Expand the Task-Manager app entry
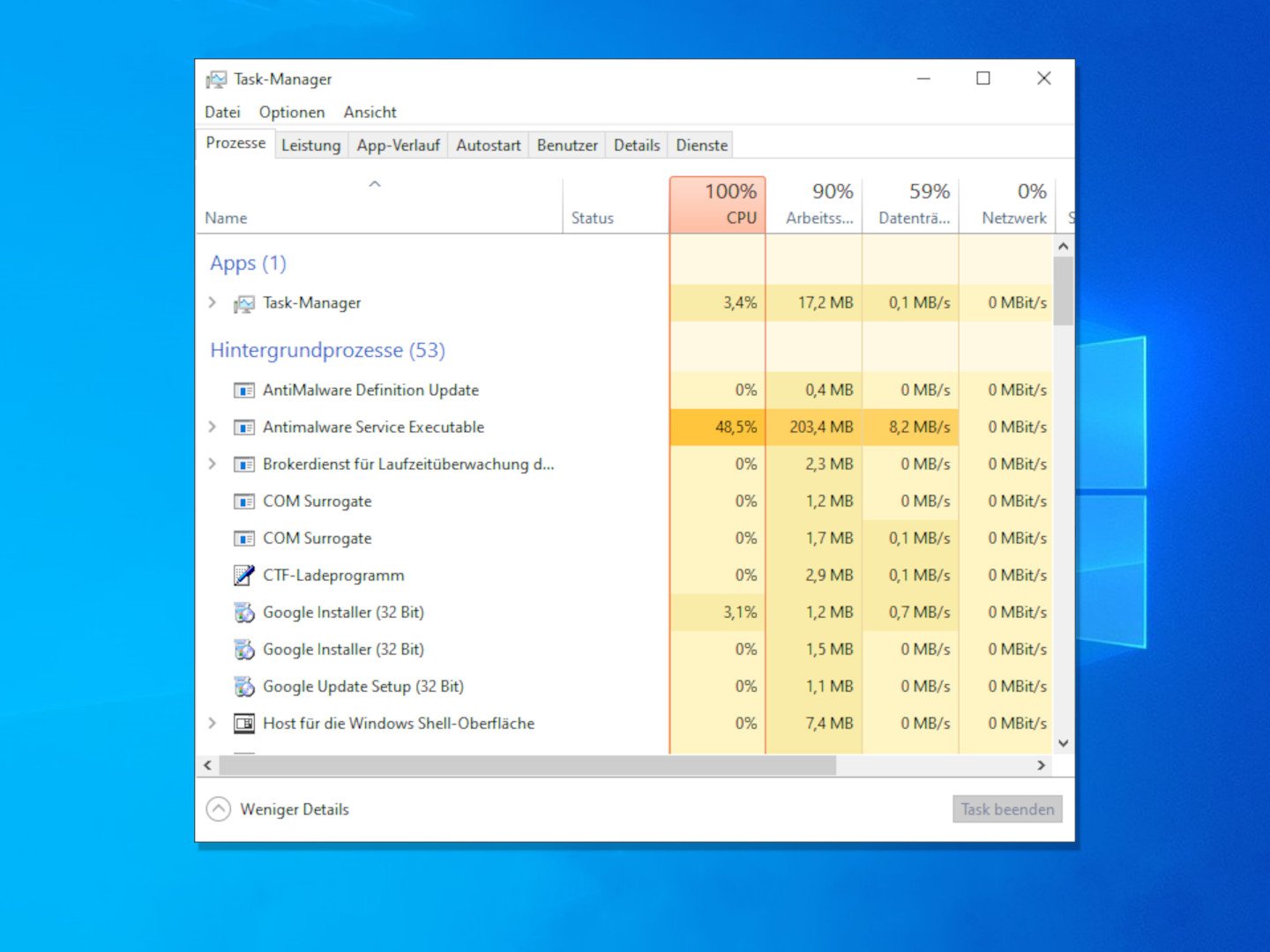Screen dimensions: 1270x952 coord(213,302)
